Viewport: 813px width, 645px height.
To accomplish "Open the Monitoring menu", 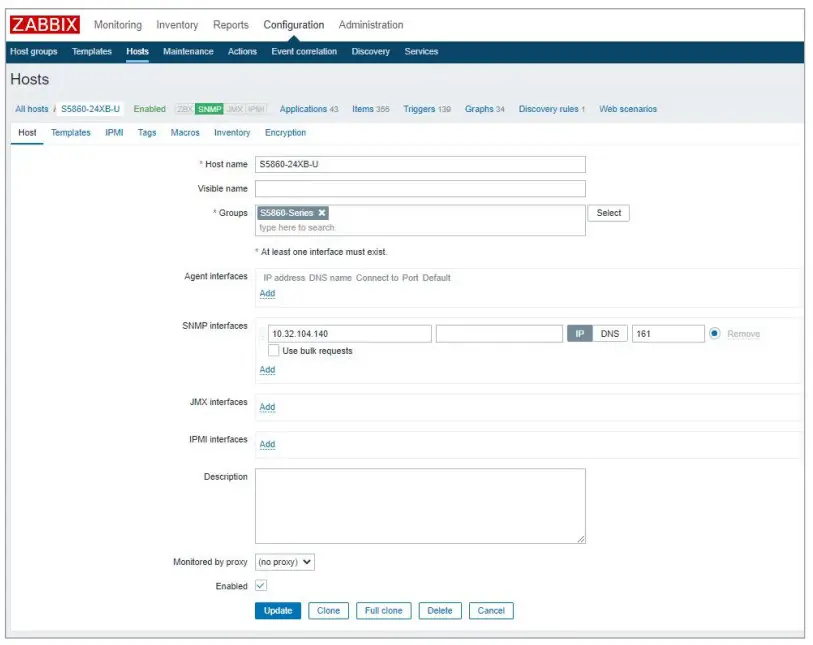I will coord(118,24).
